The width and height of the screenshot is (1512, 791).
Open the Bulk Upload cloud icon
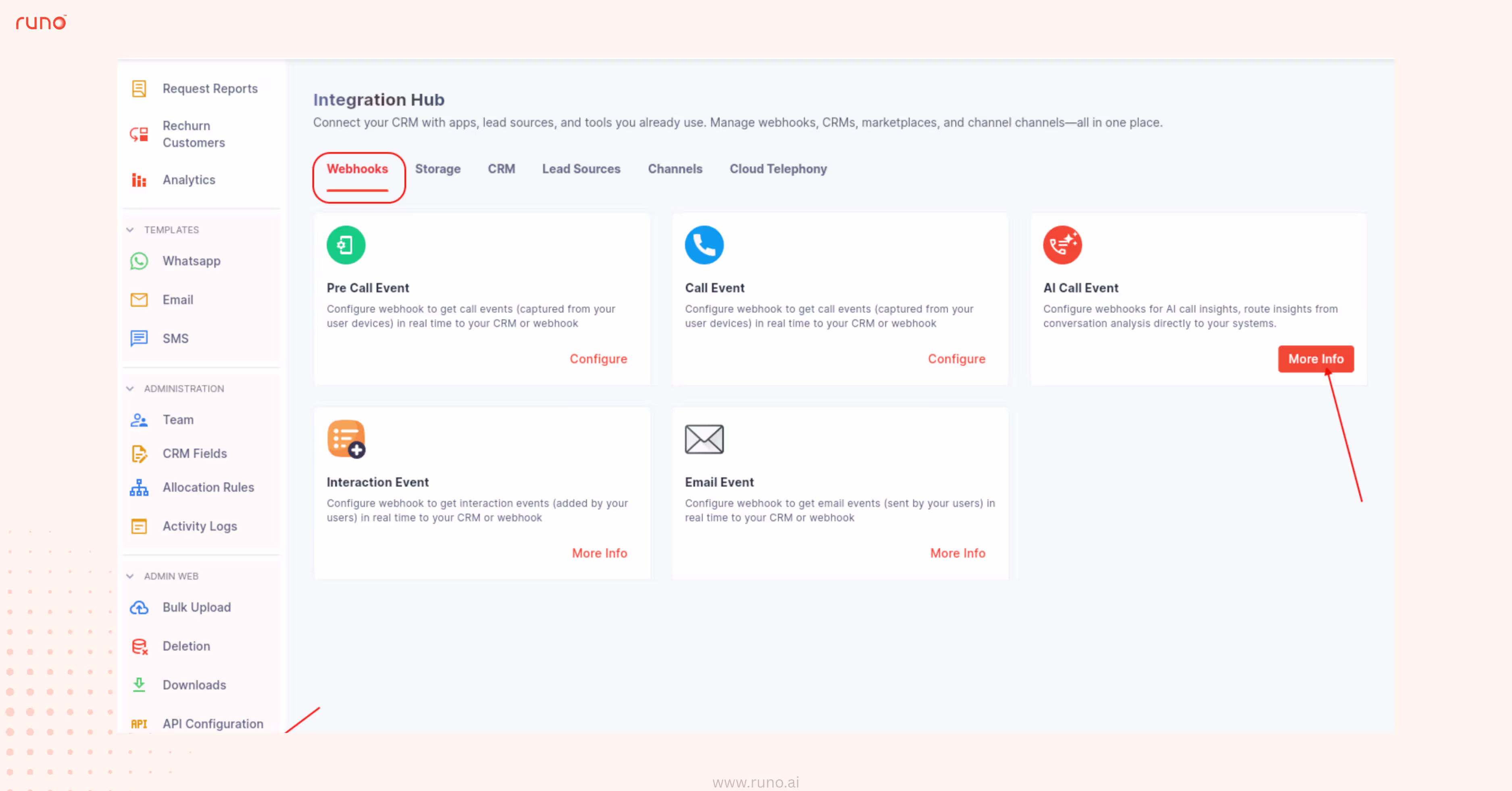point(139,608)
